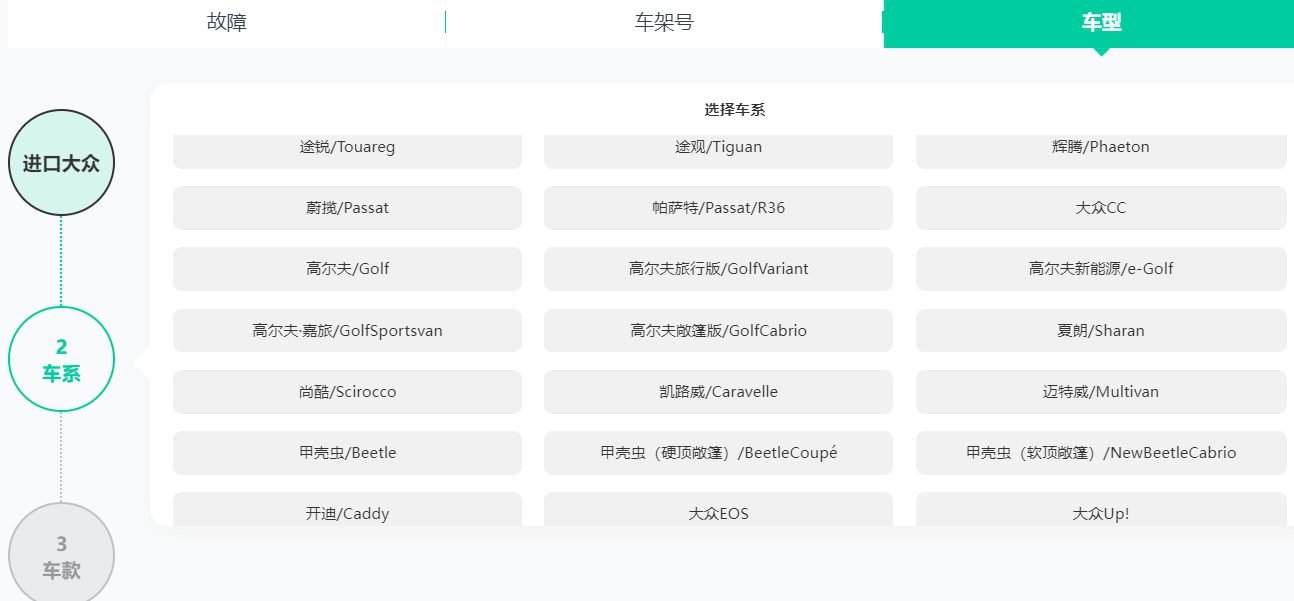Select 高尔夫新能源/e-Golf series
Viewport: 1294px width, 601px height.
click(x=1100, y=268)
